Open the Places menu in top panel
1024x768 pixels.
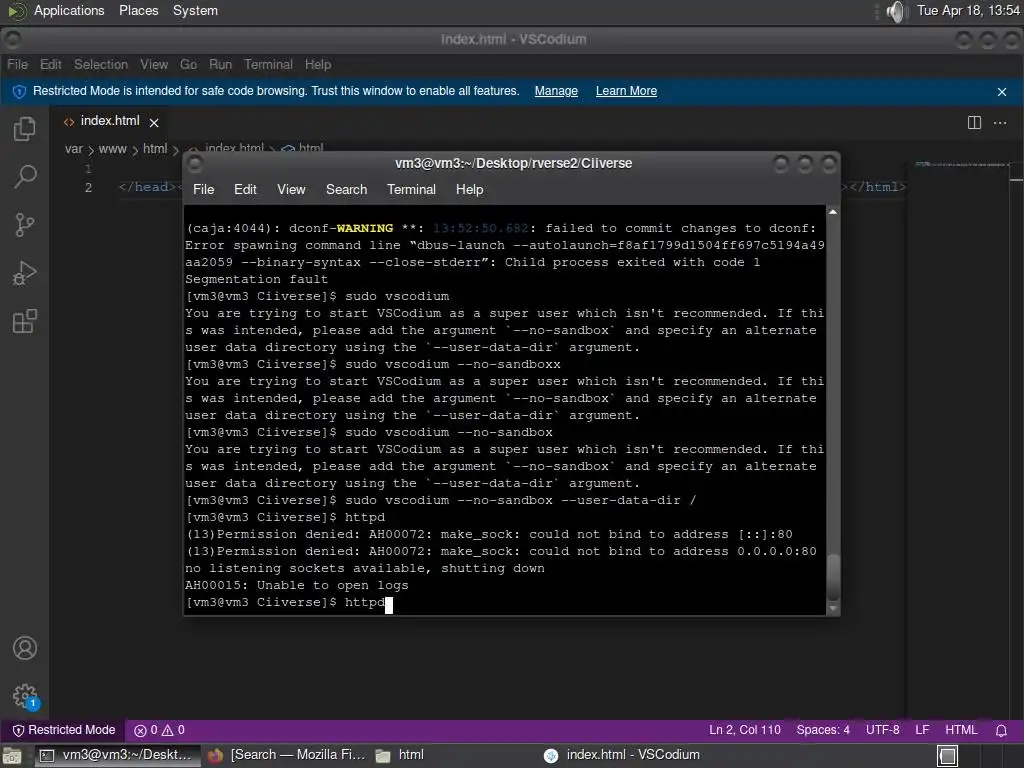(x=138, y=10)
